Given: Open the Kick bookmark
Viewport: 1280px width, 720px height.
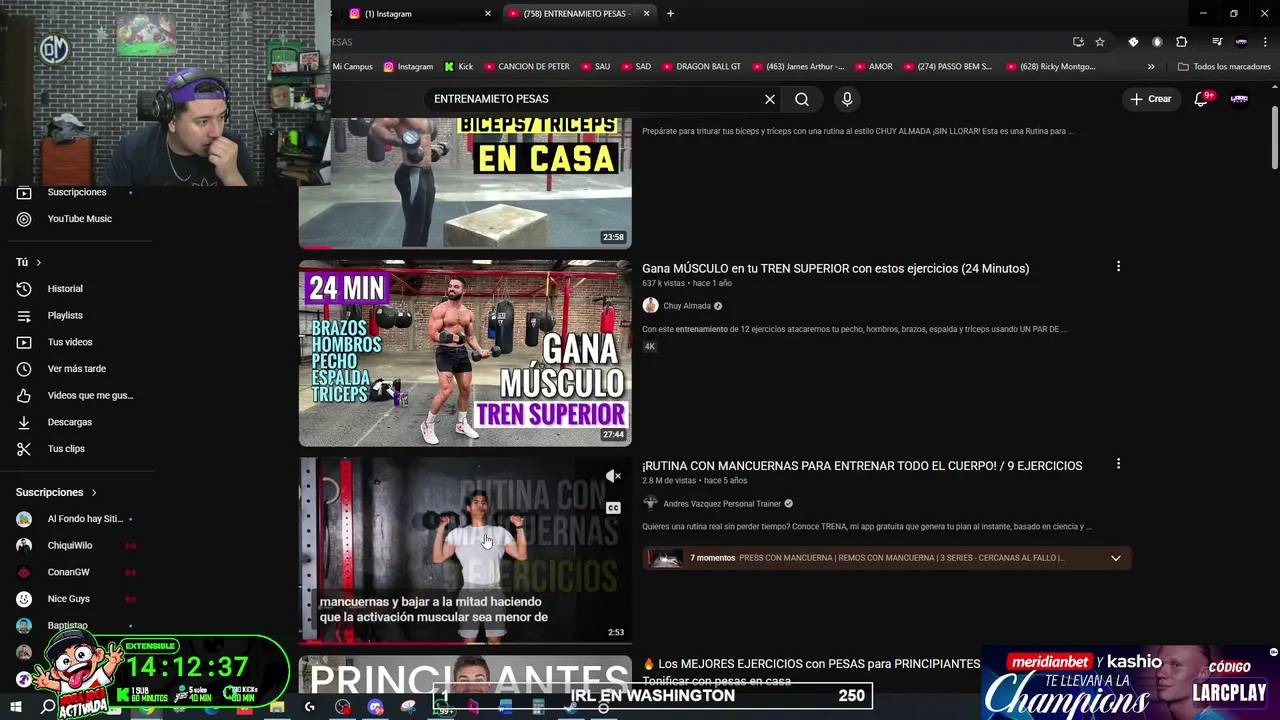Looking at the screenshot, I should pyautogui.click(x=458, y=67).
